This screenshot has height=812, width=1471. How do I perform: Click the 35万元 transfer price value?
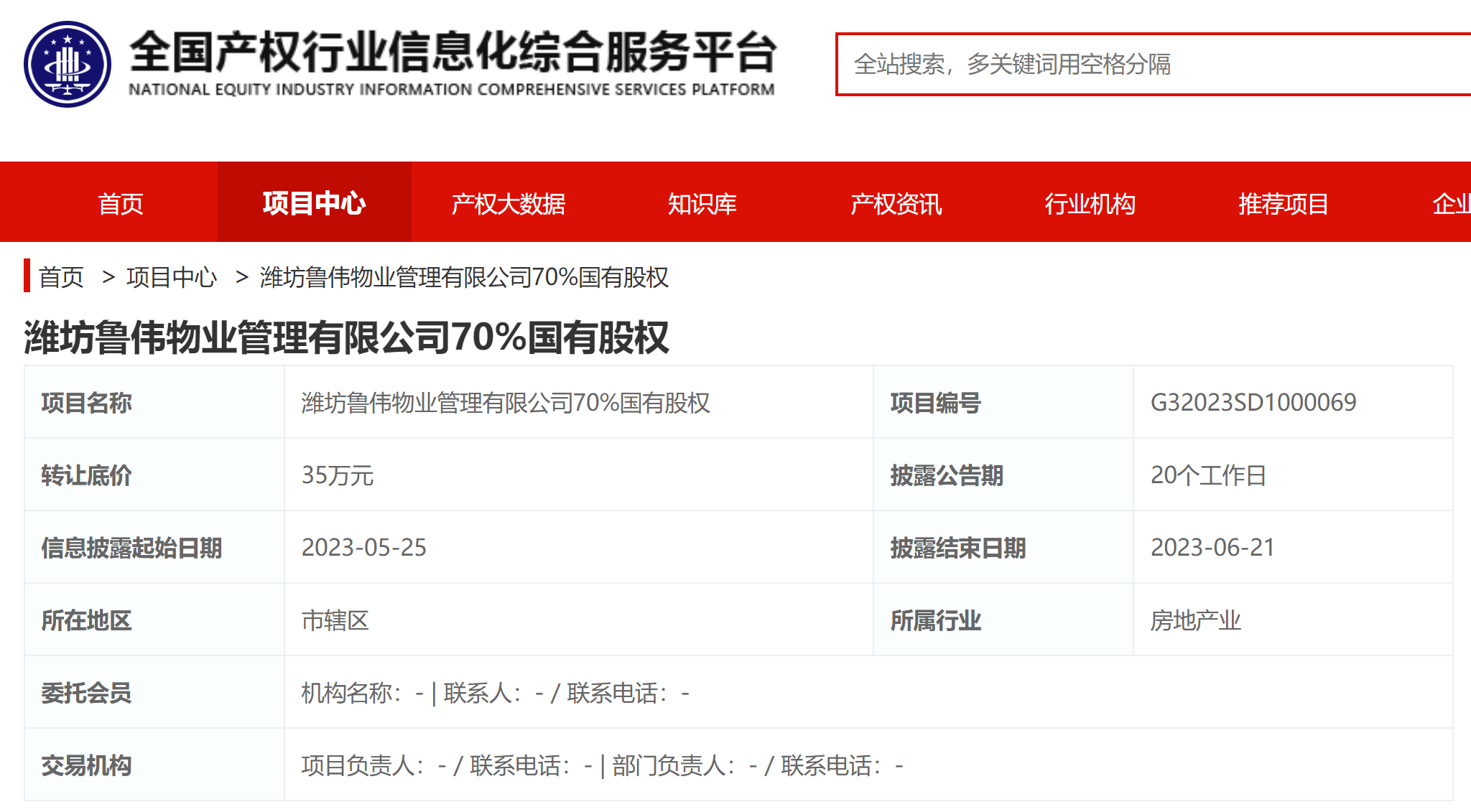338,475
